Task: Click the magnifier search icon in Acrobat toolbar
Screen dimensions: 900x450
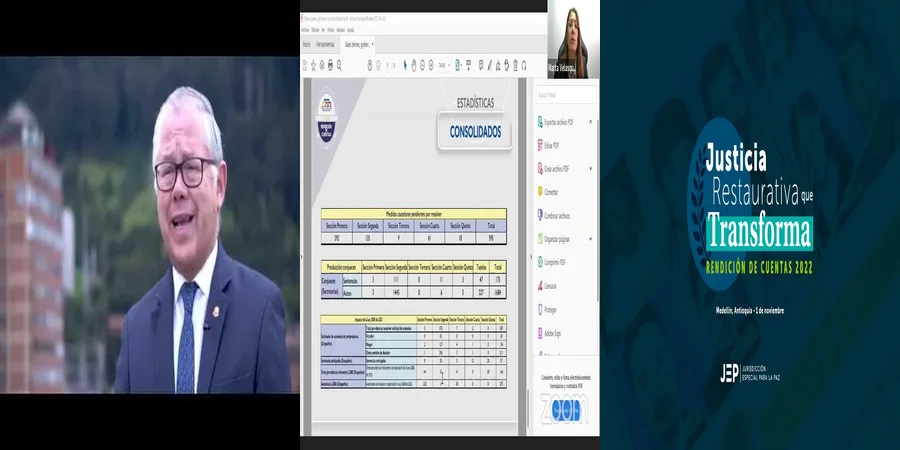Action: 339,65
